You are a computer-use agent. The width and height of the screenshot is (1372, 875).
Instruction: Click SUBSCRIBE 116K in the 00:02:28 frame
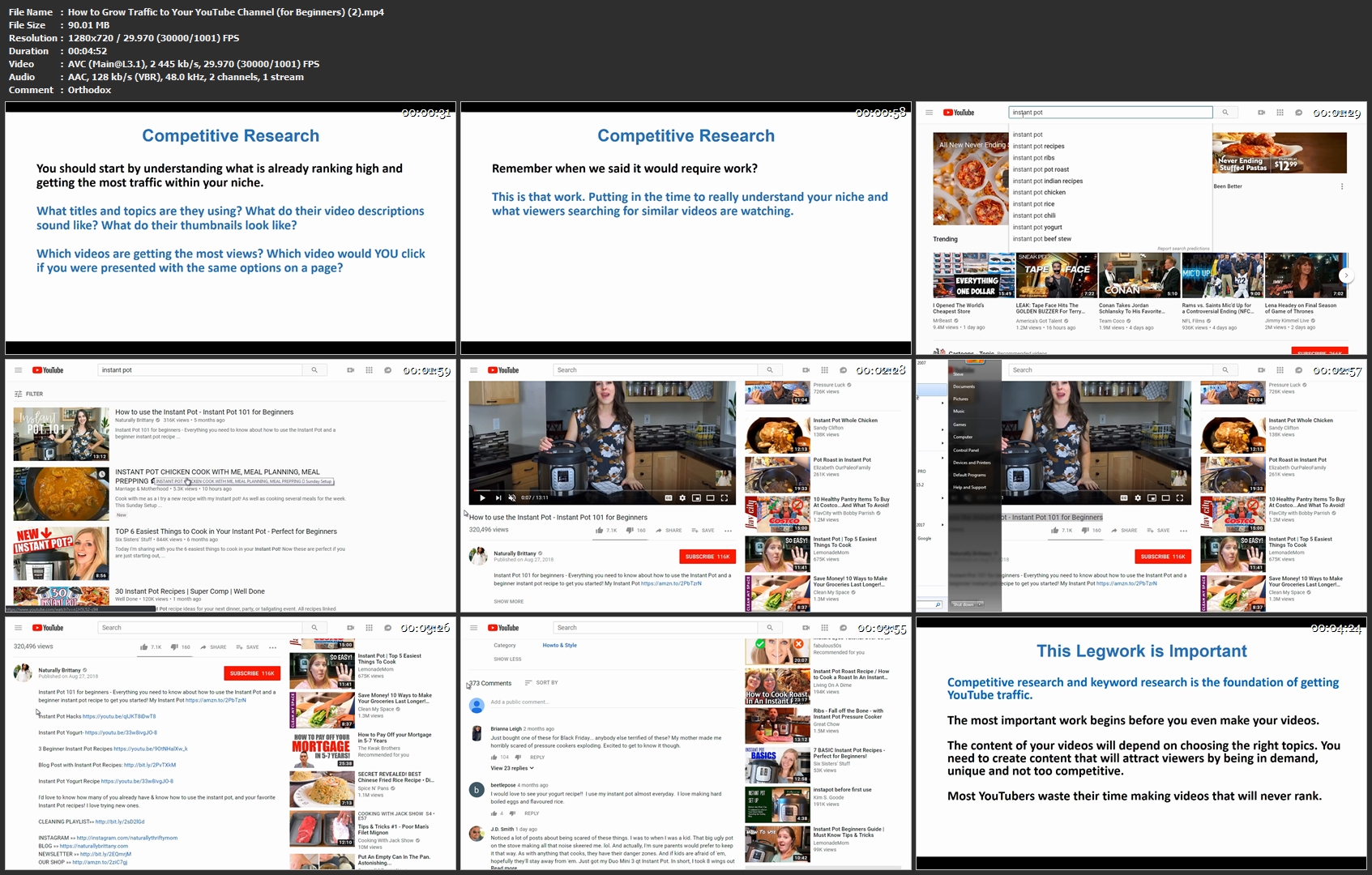[x=707, y=557]
